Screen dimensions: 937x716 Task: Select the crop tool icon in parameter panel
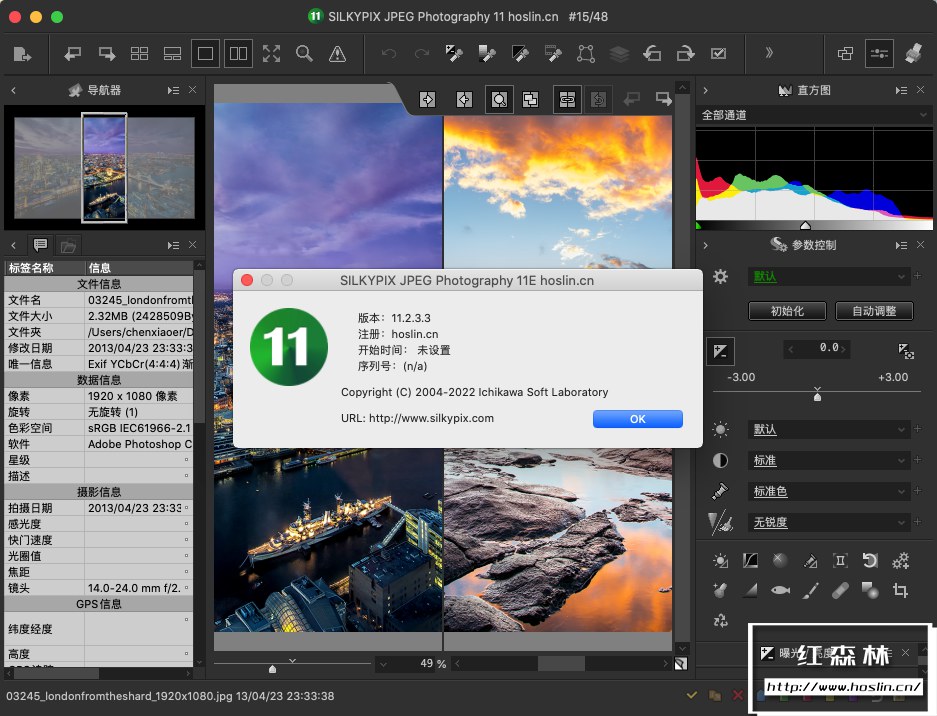click(900, 591)
